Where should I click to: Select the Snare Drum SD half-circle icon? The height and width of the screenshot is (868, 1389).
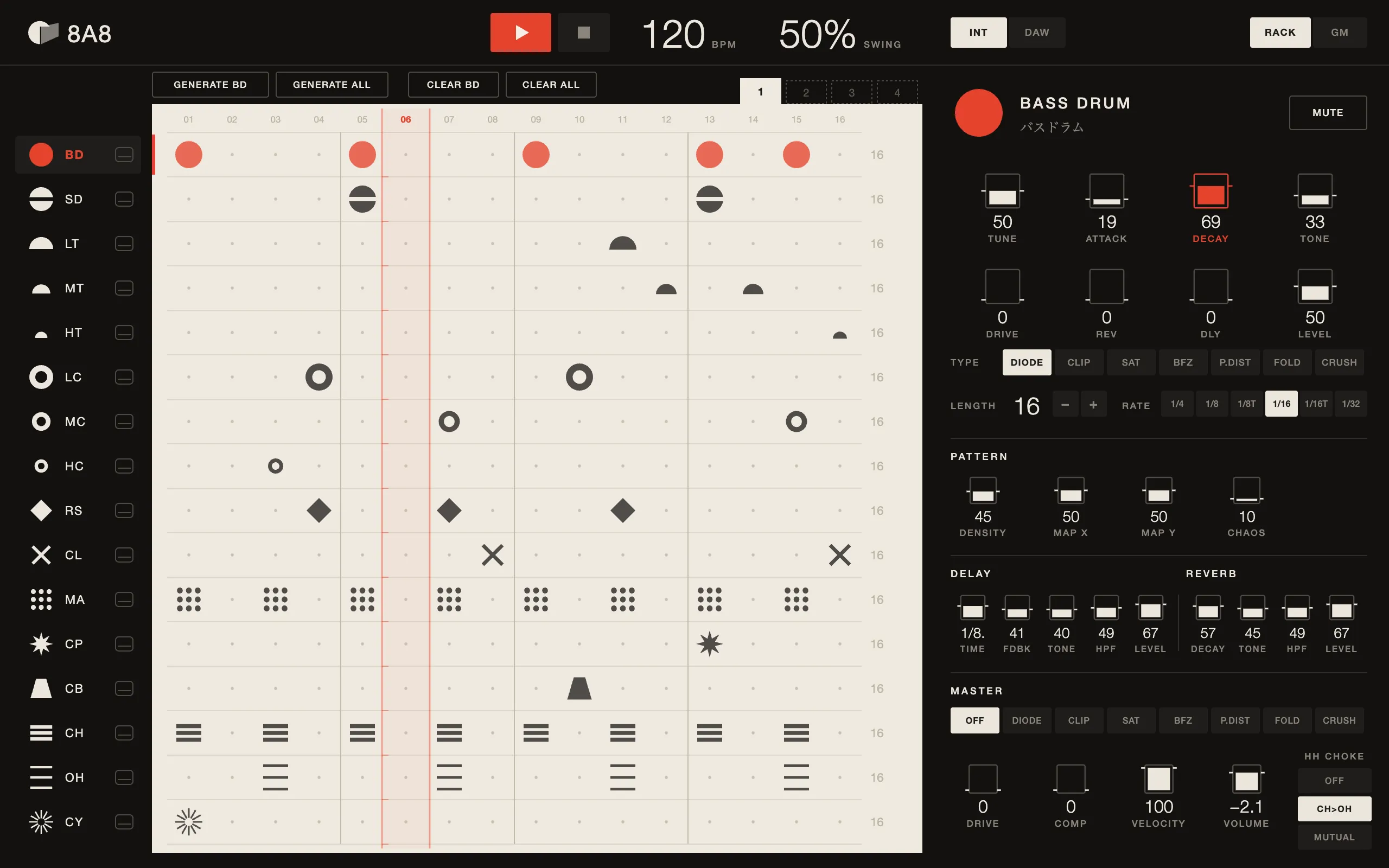[x=41, y=199]
